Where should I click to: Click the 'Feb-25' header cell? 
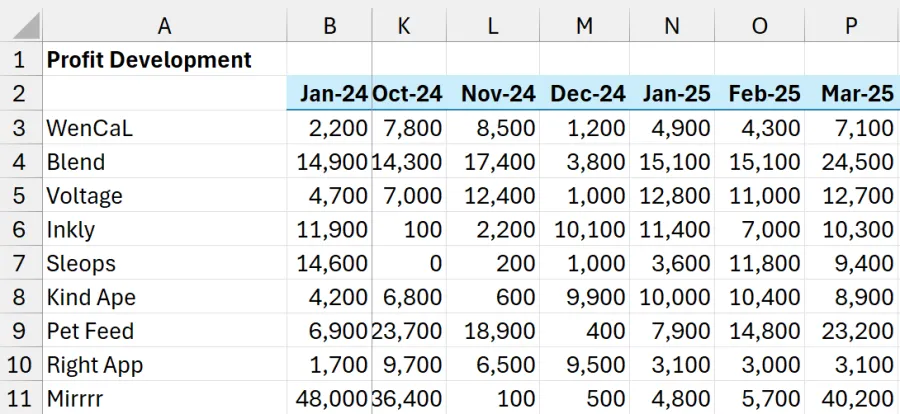(760, 93)
